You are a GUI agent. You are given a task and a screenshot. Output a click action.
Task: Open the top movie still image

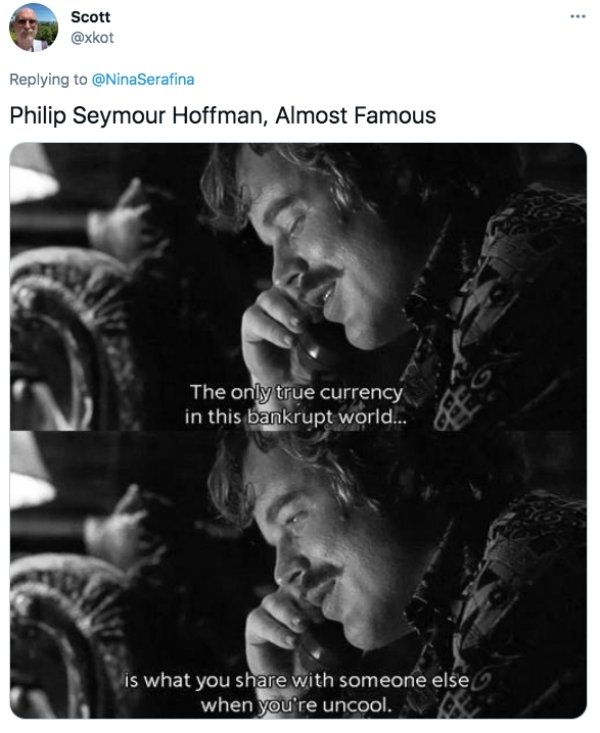click(298, 287)
